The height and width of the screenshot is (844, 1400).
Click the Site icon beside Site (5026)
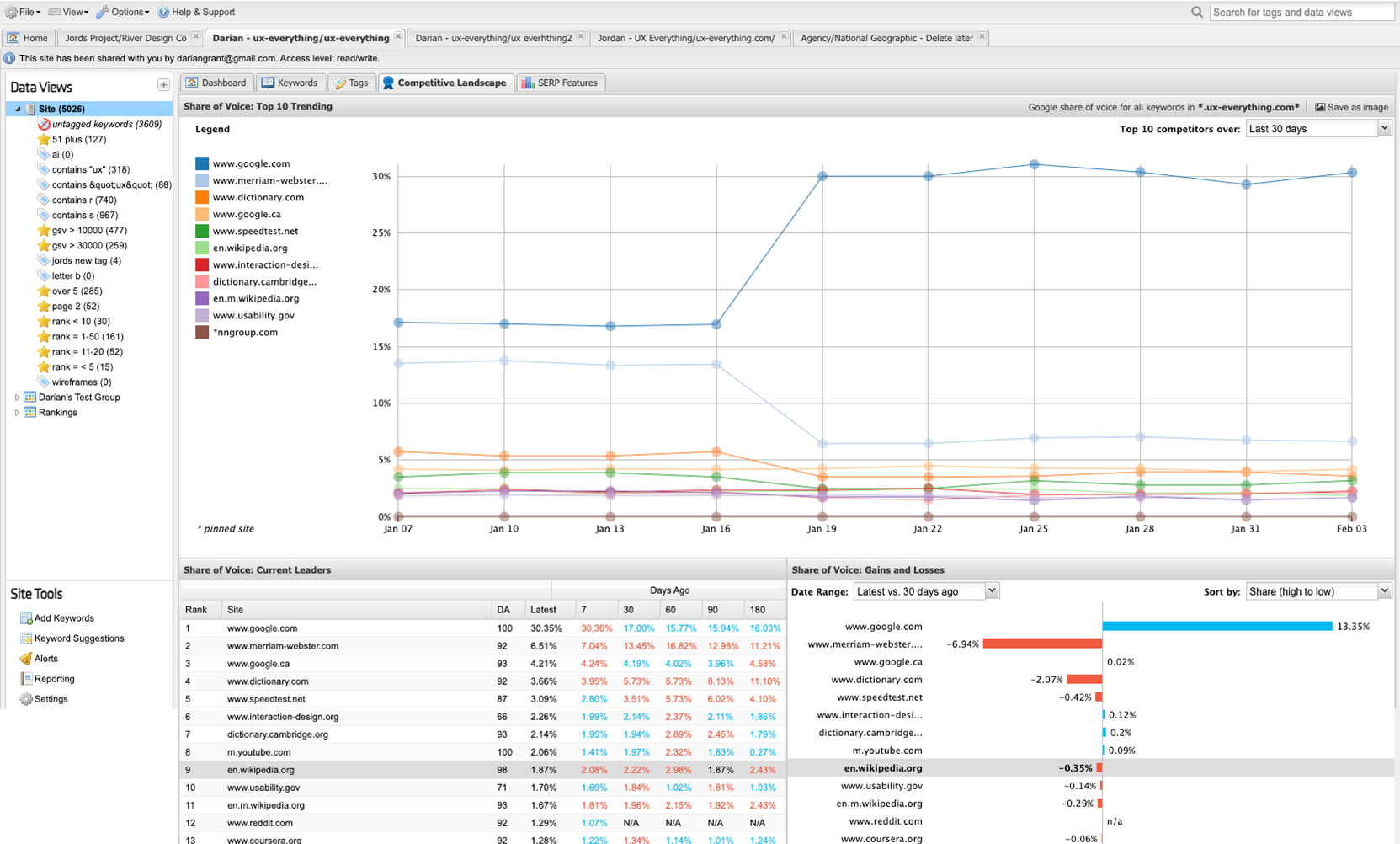[x=30, y=109]
